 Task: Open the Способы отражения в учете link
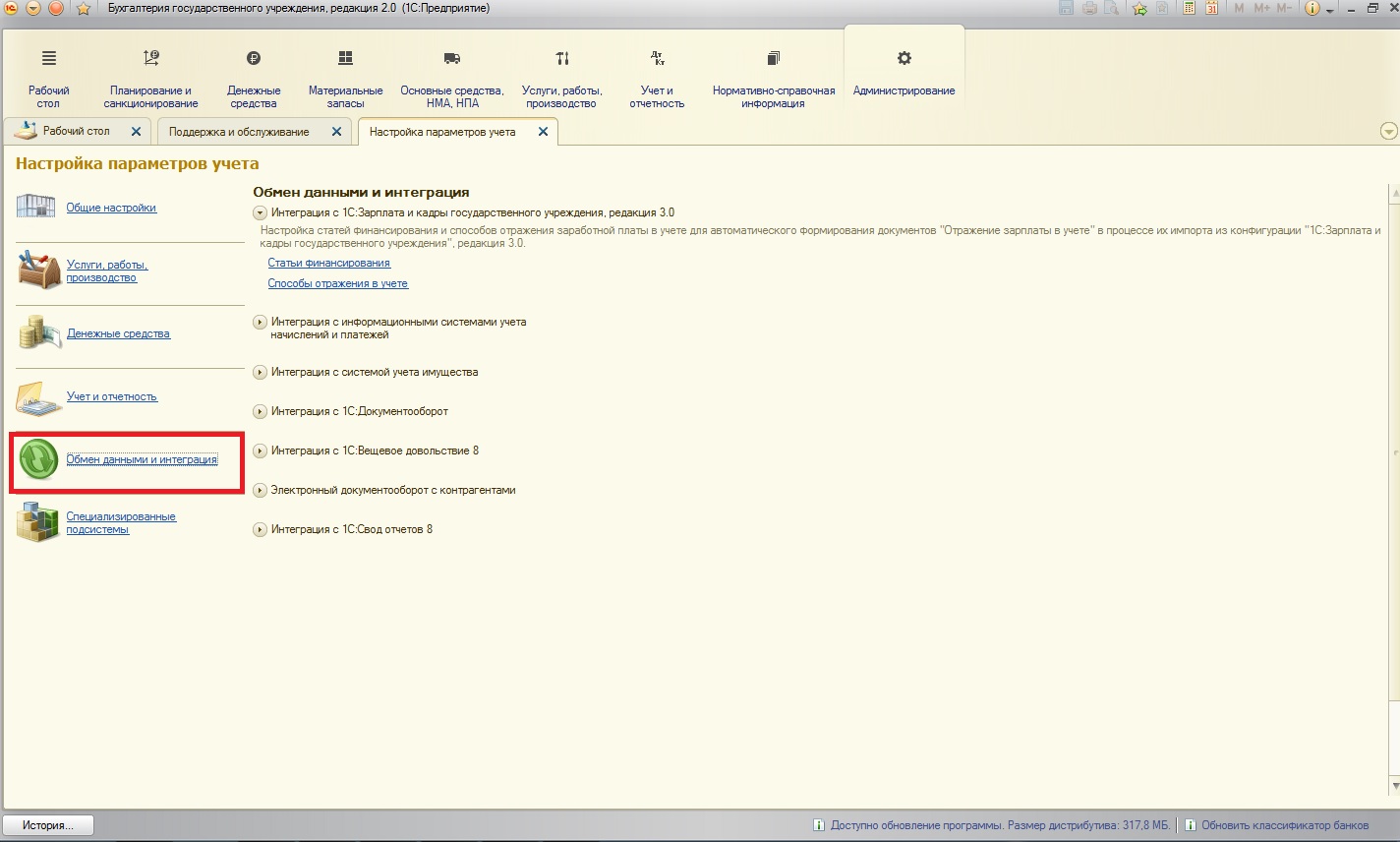pyautogui.click(x=338, y=283)
